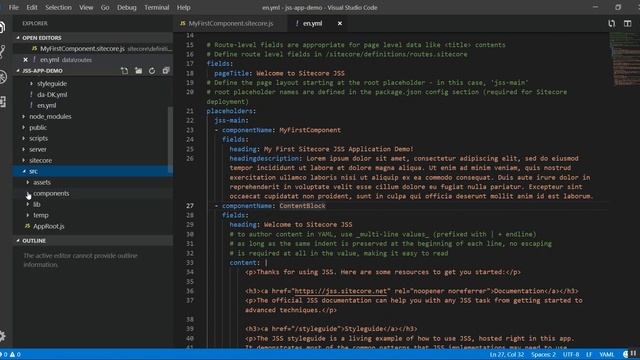The width and height of the screenshot is (640, 360).
Task: Click the errors and warnings status indicator
Action: pyautogui.click(x=11, y=354)
